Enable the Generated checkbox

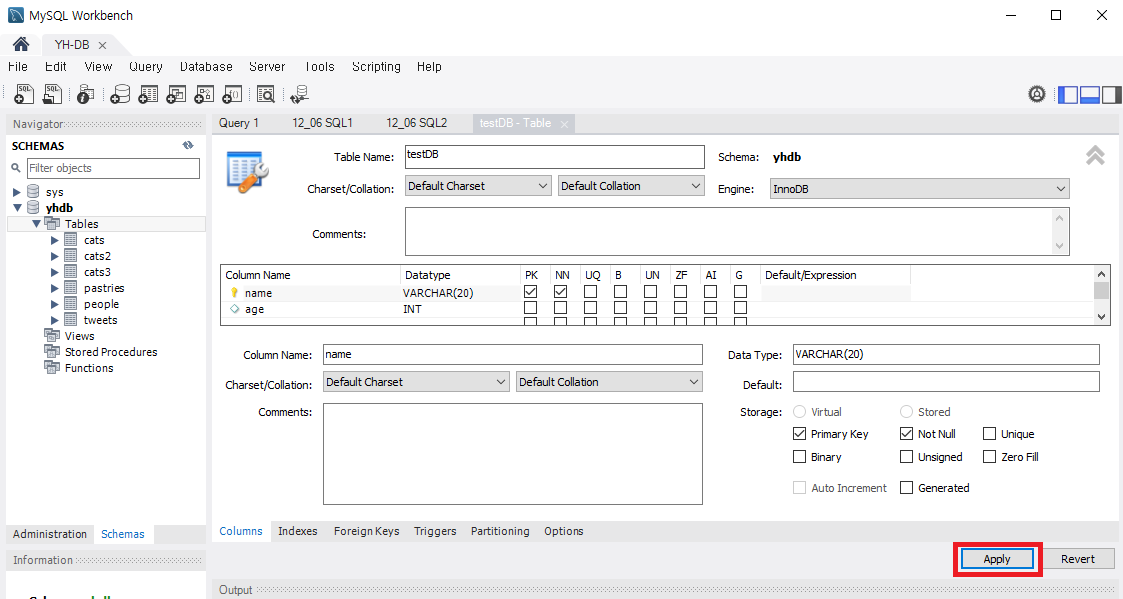(x=907, y=487)
